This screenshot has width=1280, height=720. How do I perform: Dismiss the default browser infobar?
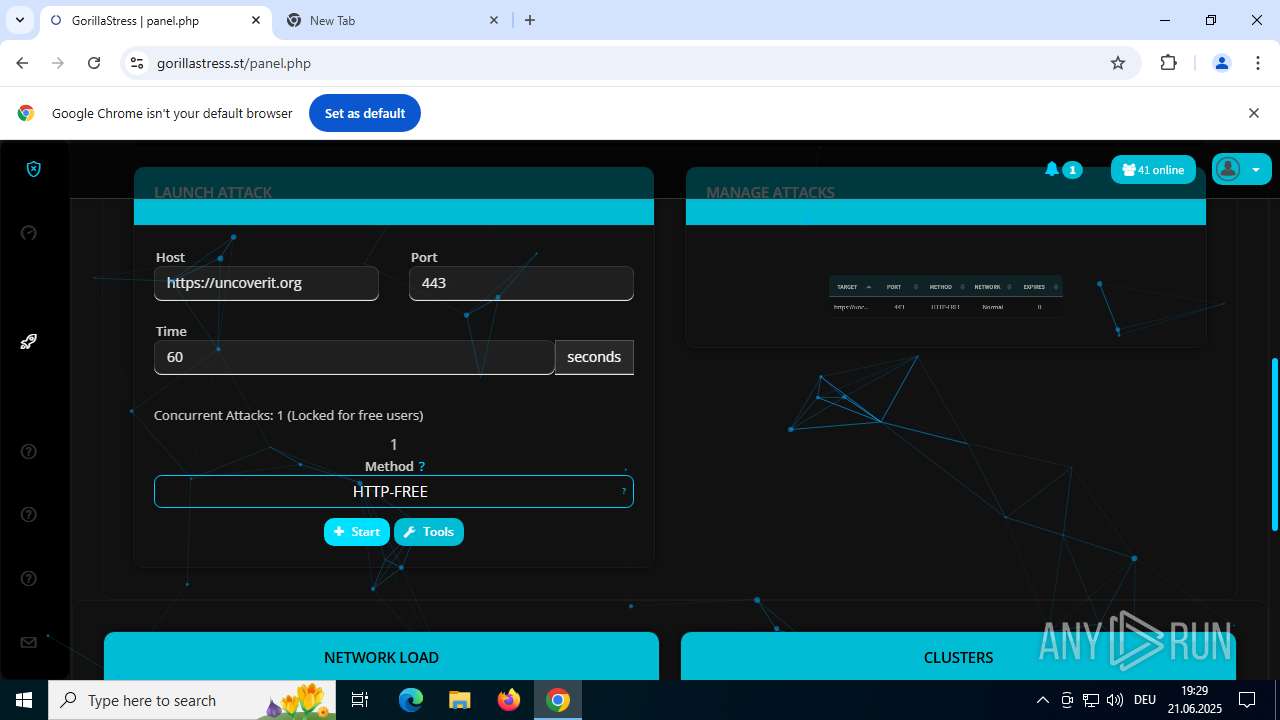pyautogui.click(x=1253, y=113)
